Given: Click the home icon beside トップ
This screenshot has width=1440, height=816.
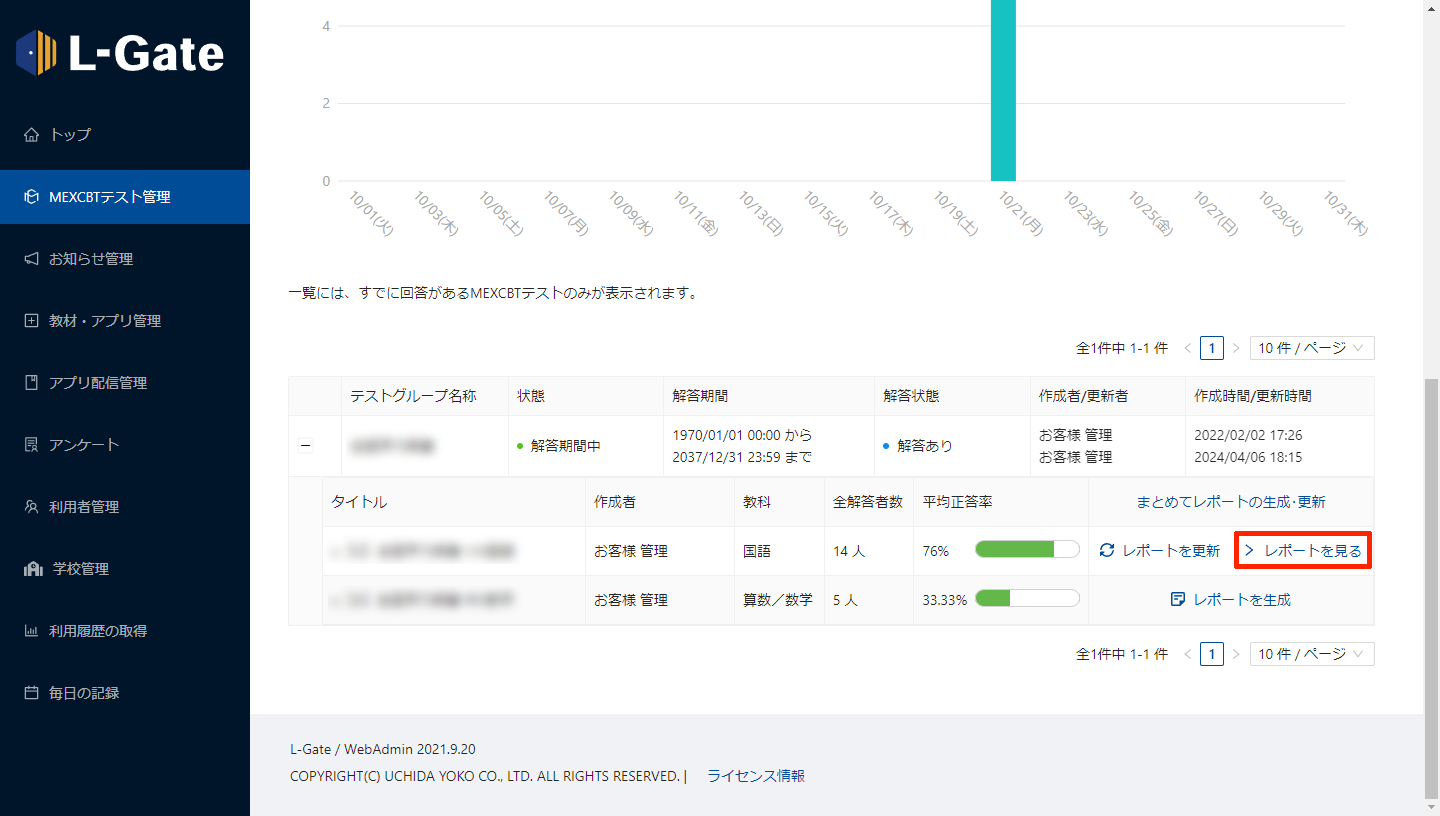Looking at the screenshot, I should (x=31, y=135).
